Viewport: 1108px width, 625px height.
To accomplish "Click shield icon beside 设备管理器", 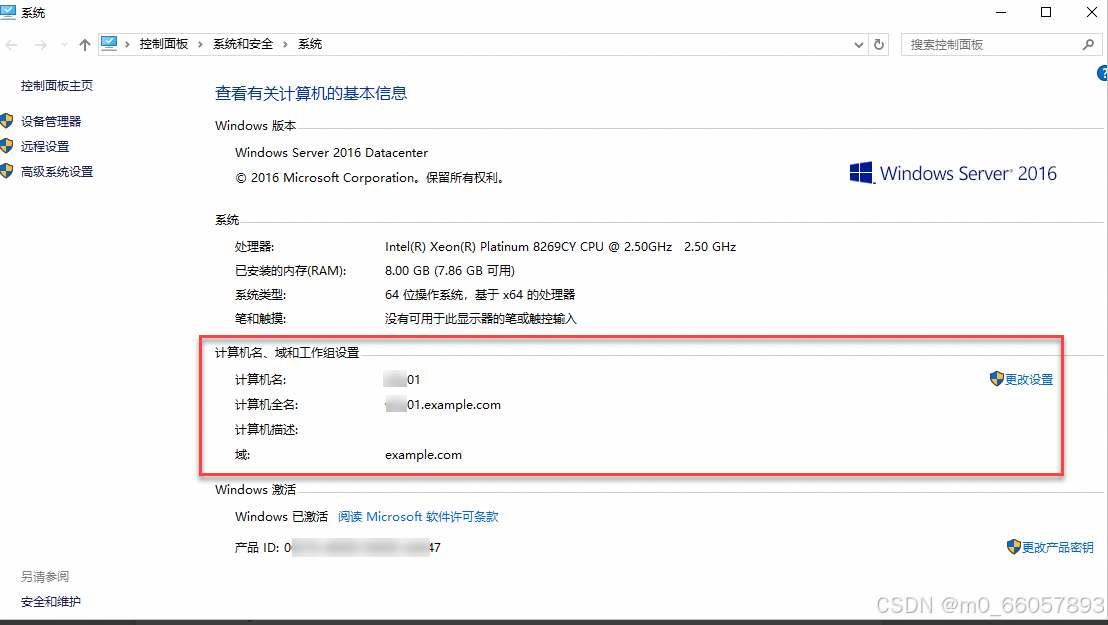I will [x=7, y=121].
